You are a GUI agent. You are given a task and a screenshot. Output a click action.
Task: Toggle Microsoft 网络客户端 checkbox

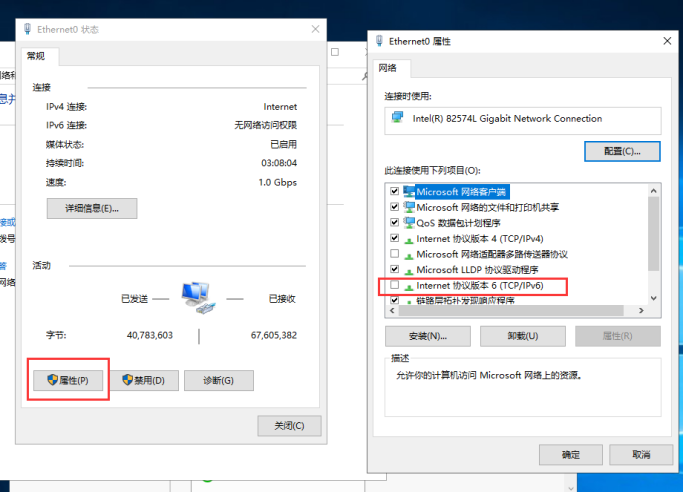(x=395, y=191)
